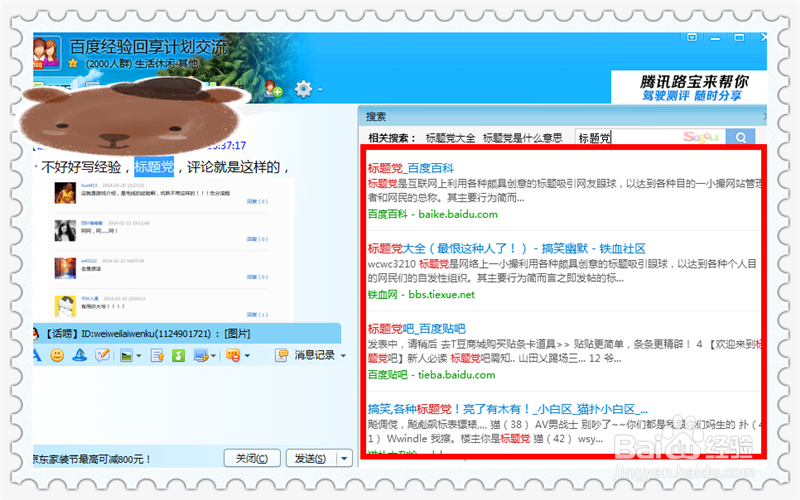This screenshot has width=800, height=500.
Task: Click highlighted word 标题党 in chat message
Action: (154, 167)
